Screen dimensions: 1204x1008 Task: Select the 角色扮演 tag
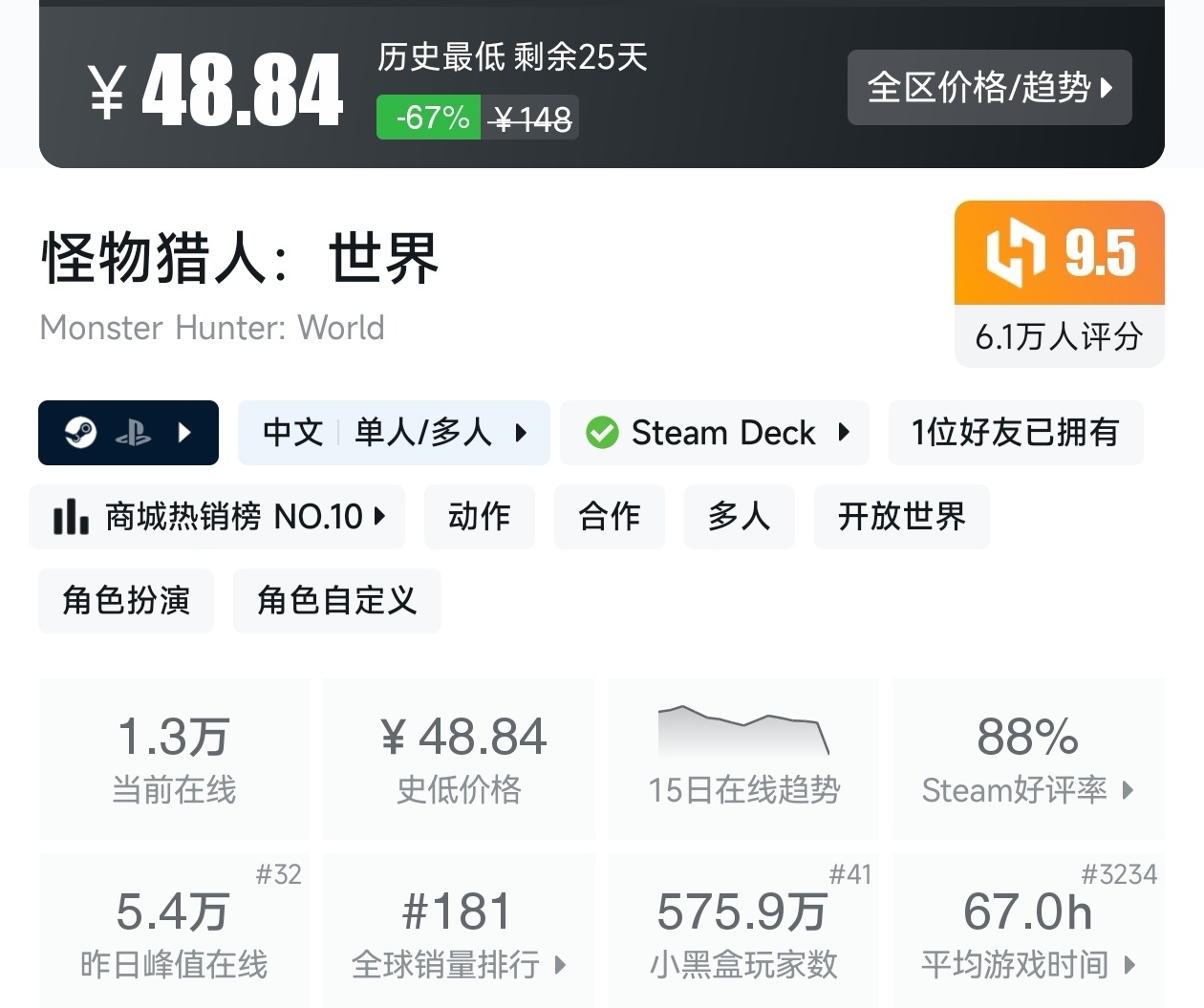point(126,601)
